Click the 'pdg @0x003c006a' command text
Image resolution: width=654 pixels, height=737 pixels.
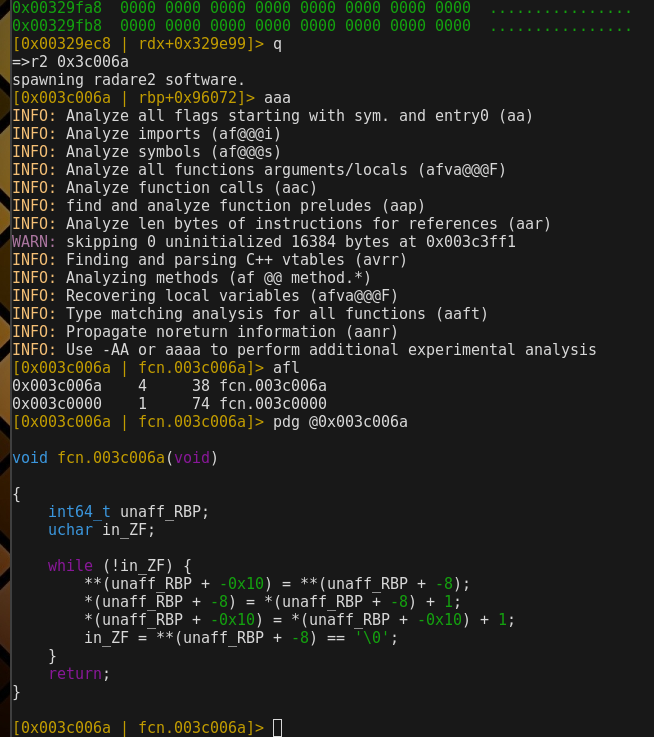click(340, 422)
